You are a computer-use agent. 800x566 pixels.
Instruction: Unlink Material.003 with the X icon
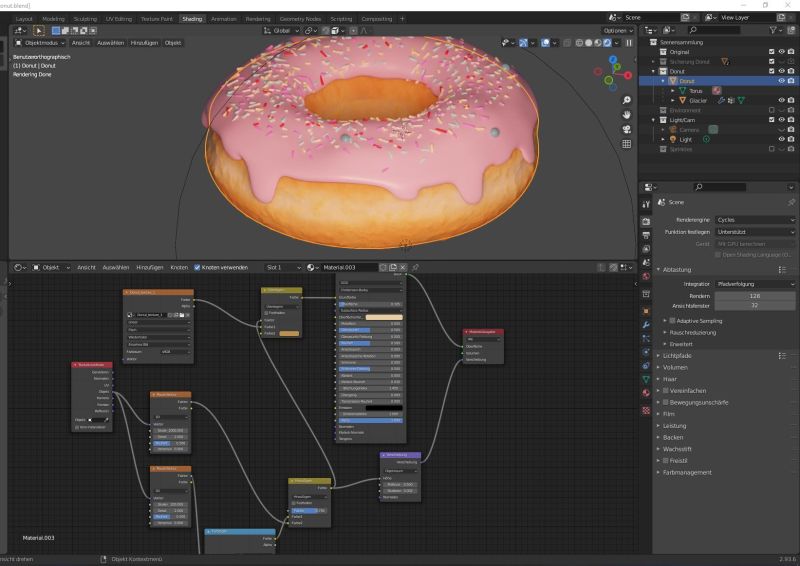coord(403,267)
